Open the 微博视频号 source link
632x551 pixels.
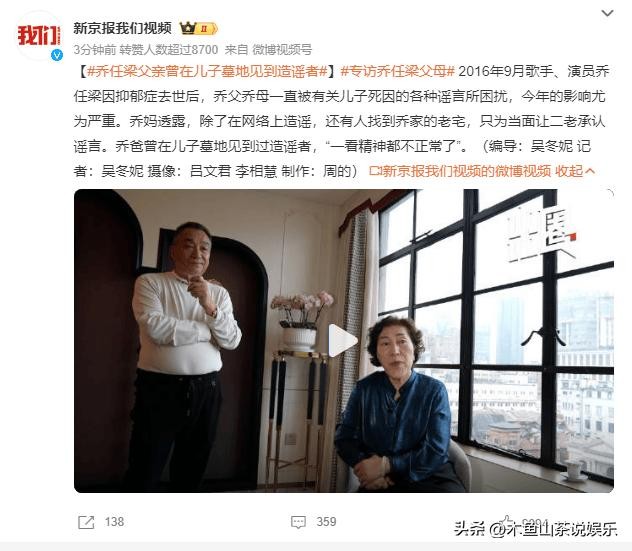282,50
